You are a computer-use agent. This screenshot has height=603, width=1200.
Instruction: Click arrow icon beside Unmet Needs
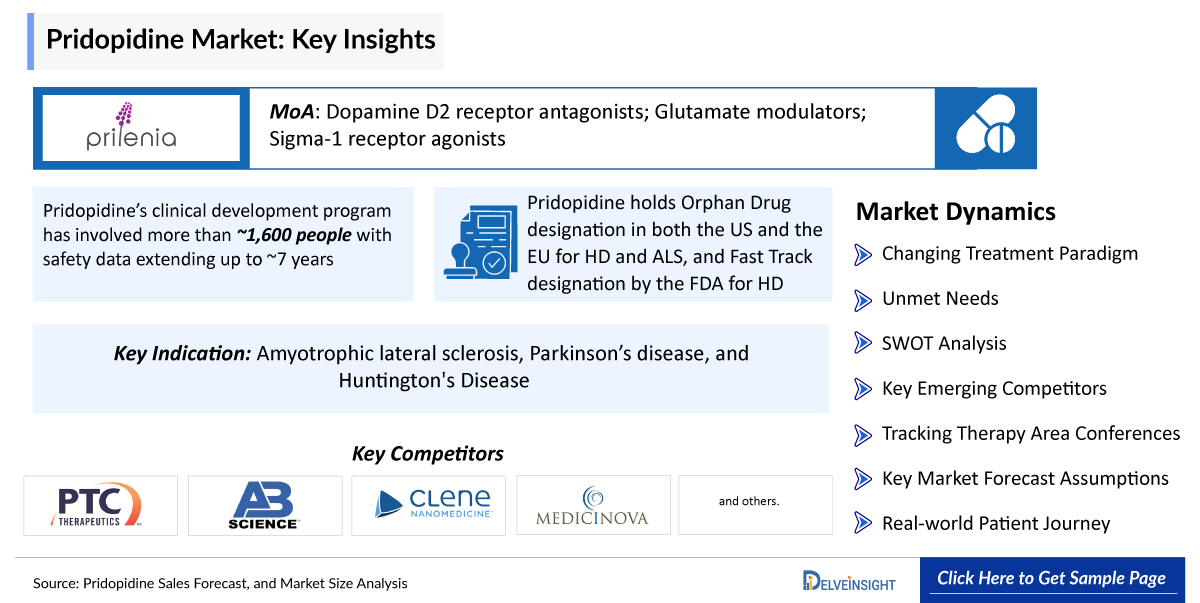(x=863, y=299)
